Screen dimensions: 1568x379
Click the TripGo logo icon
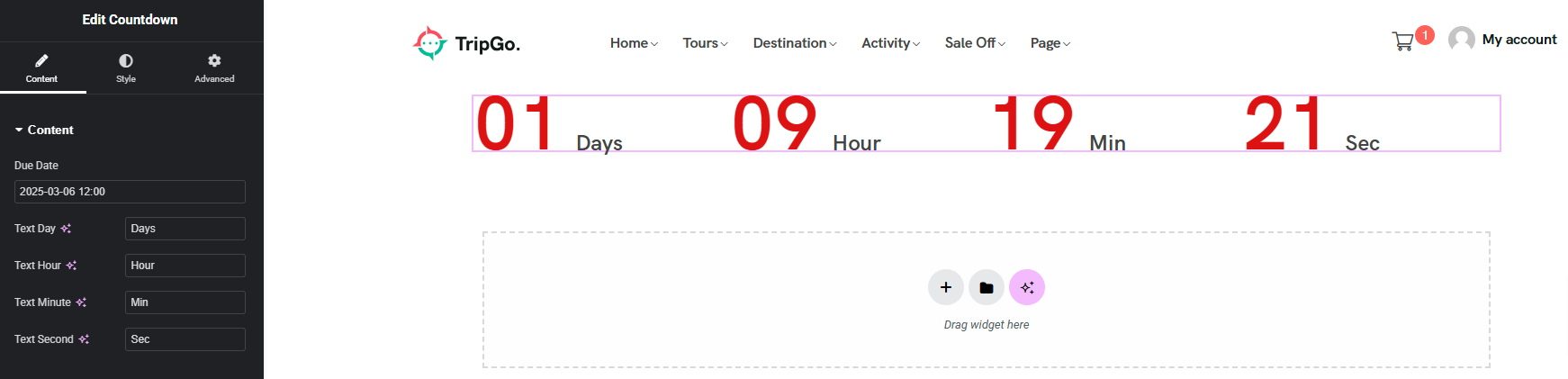(429, 42)
